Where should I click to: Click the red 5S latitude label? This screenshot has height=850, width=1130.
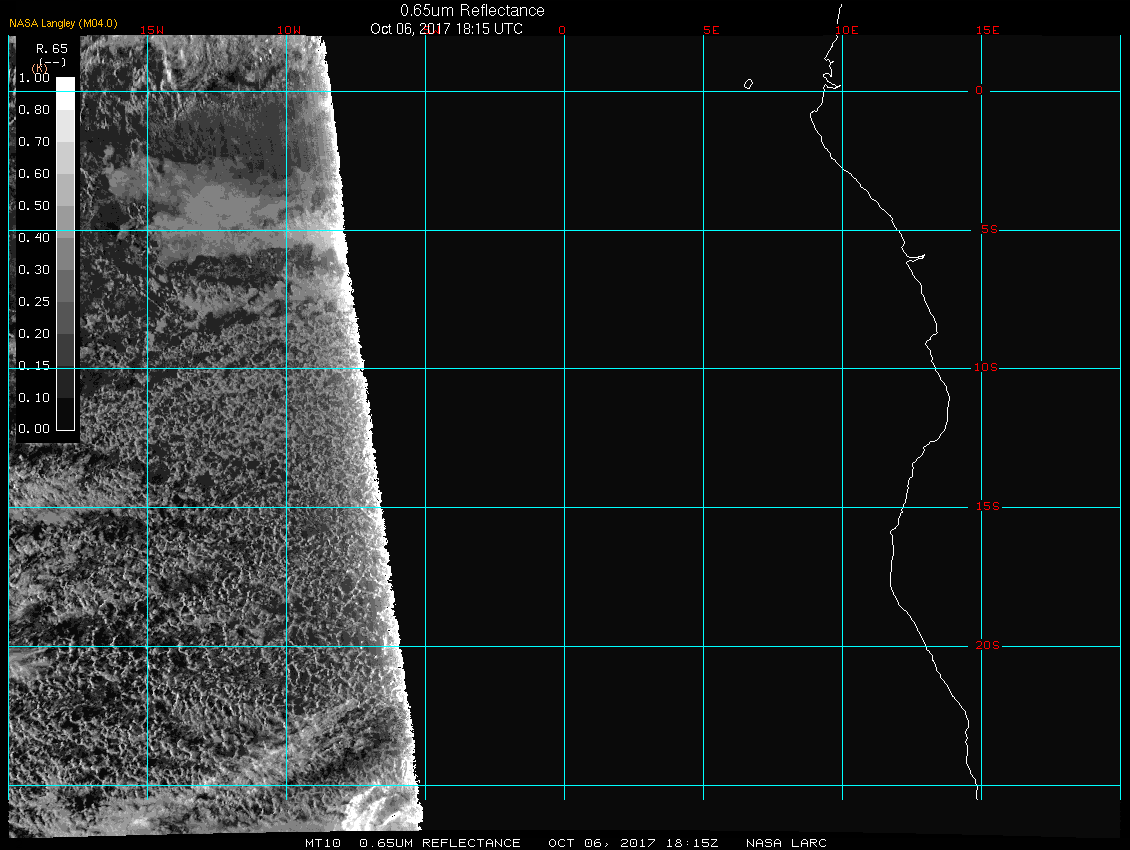986,230
